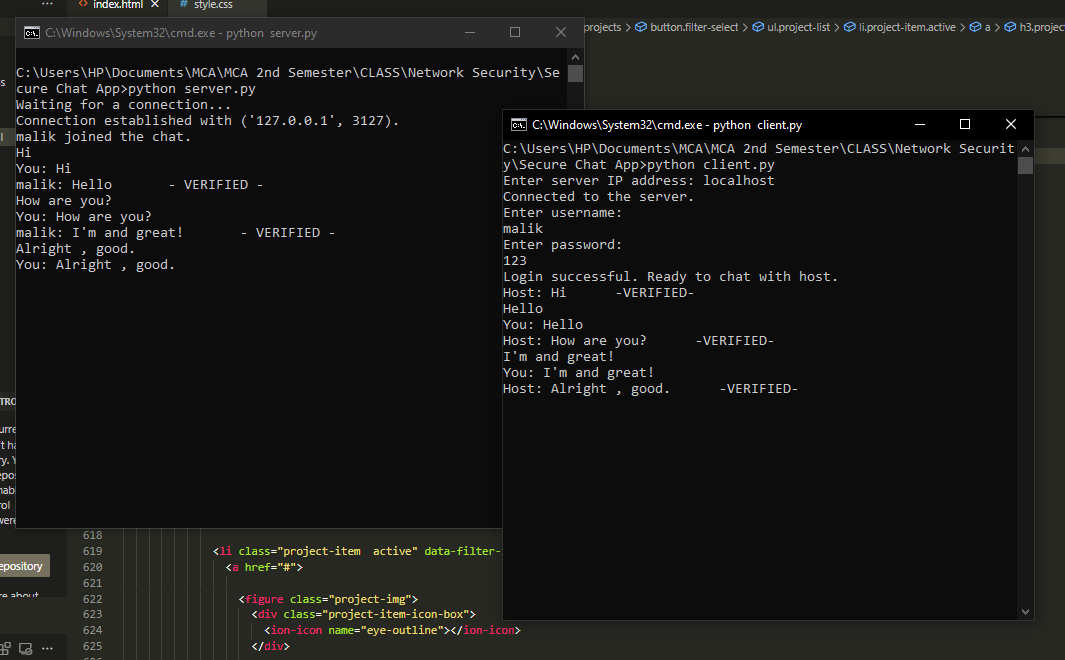Click the tab overflow ellipsis at top left

click(x=48, y=5)
